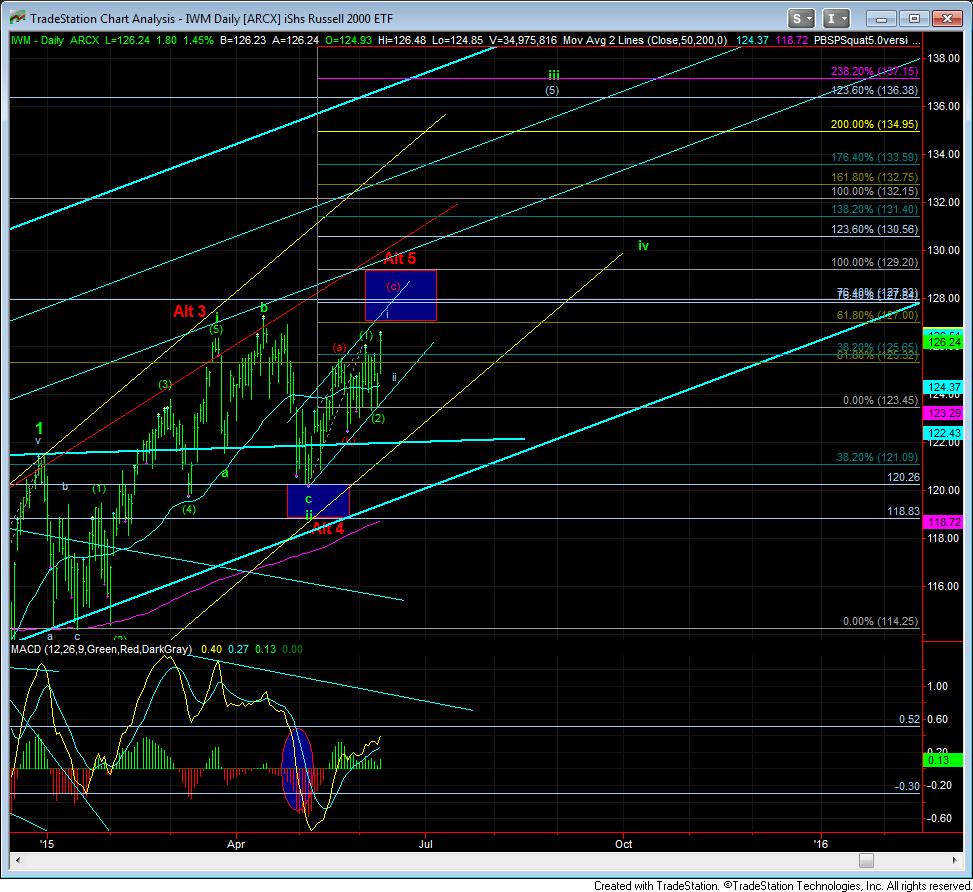Click the '161.80% (132.75)' Fibonacci label

tap(874, 177)
